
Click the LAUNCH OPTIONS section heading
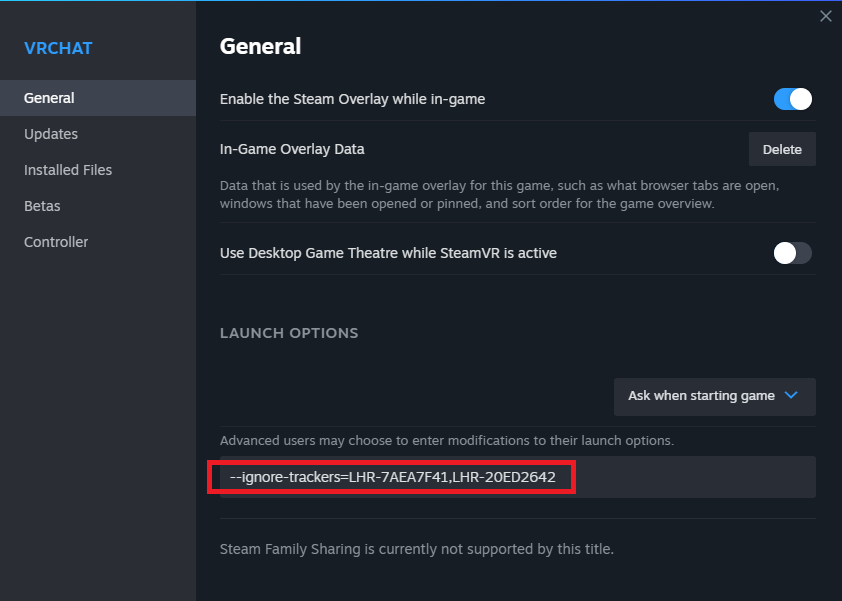tap(289, 333)
